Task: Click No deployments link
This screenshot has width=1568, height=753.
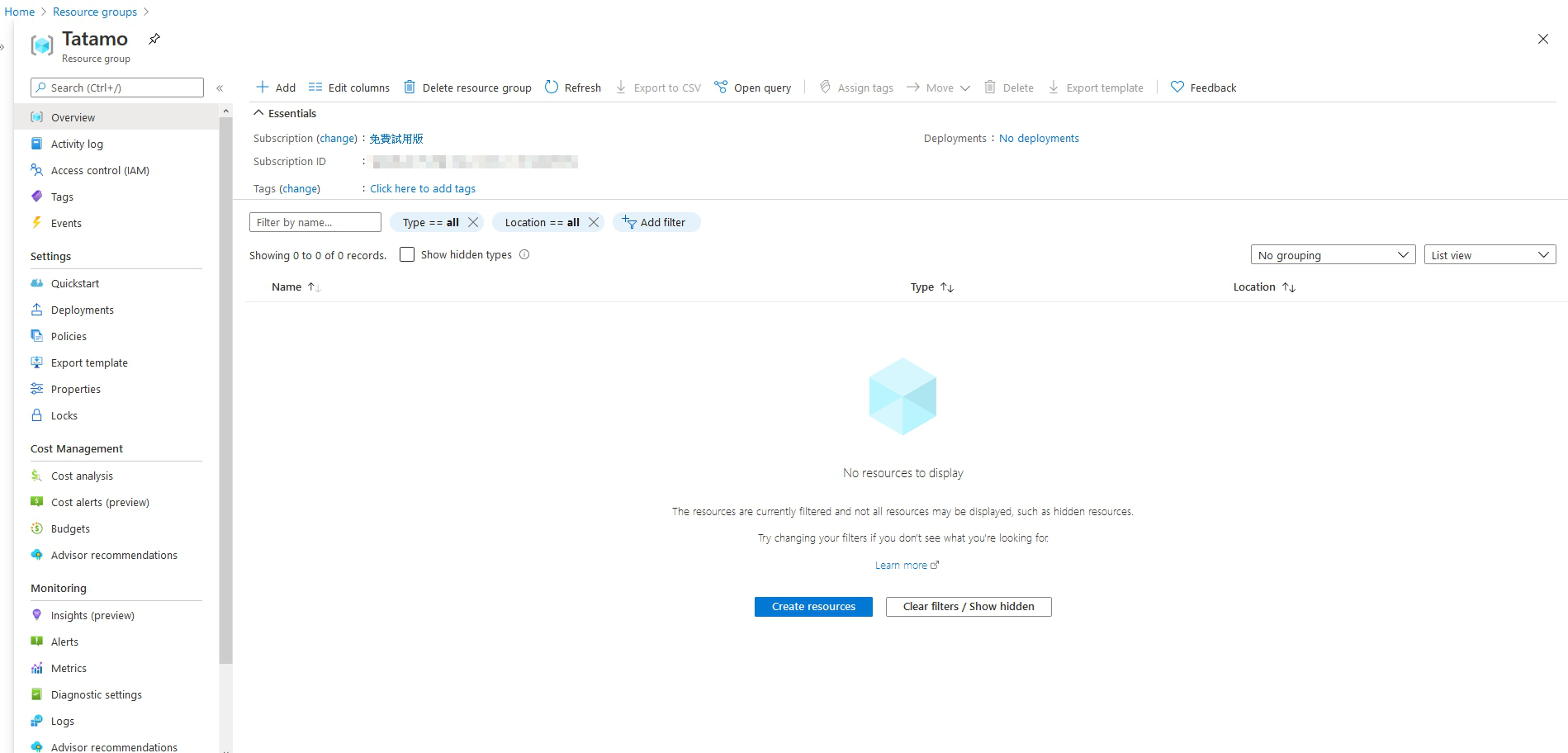Action: click(1039, 138)
